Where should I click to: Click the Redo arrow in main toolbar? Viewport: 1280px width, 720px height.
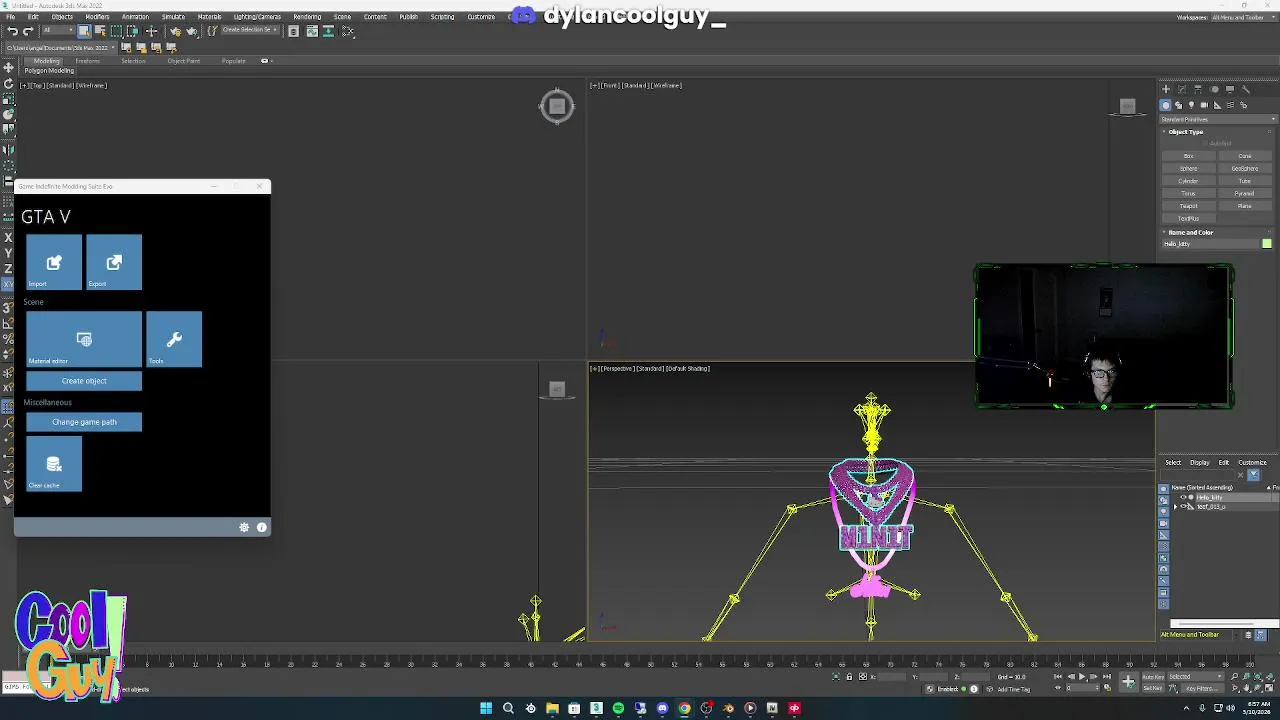coord(27,31)
